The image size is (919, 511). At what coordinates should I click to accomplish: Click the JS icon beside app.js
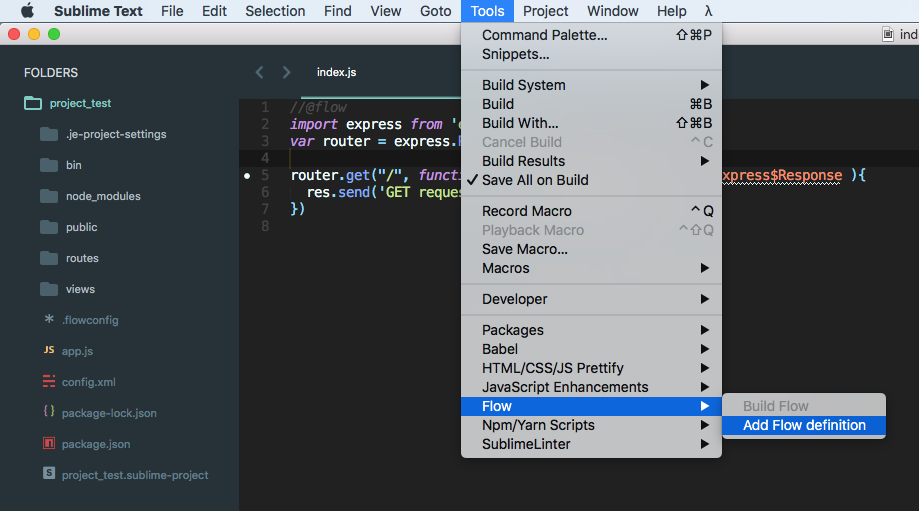[x=49, y=350]
